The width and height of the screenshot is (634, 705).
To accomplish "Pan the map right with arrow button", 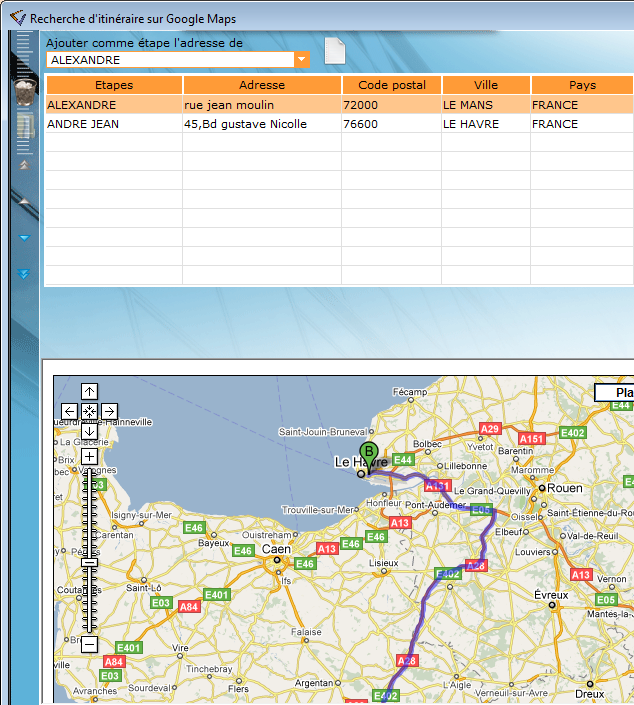I will pos(109,411).
